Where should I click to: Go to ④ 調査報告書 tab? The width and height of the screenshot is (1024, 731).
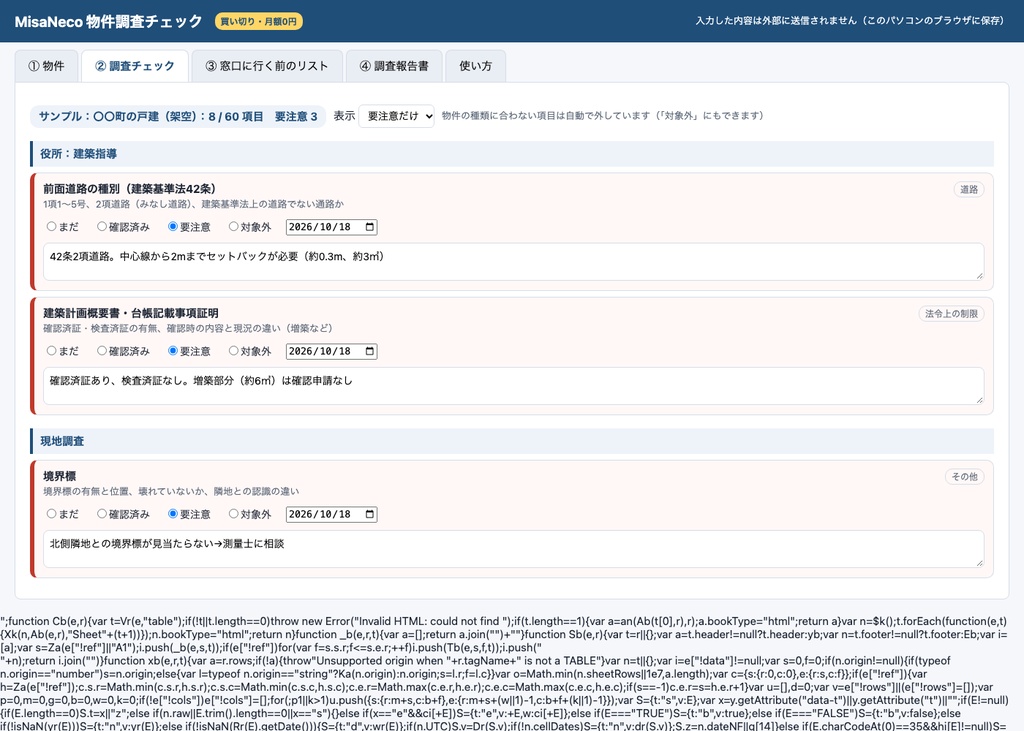pos(394,66)
